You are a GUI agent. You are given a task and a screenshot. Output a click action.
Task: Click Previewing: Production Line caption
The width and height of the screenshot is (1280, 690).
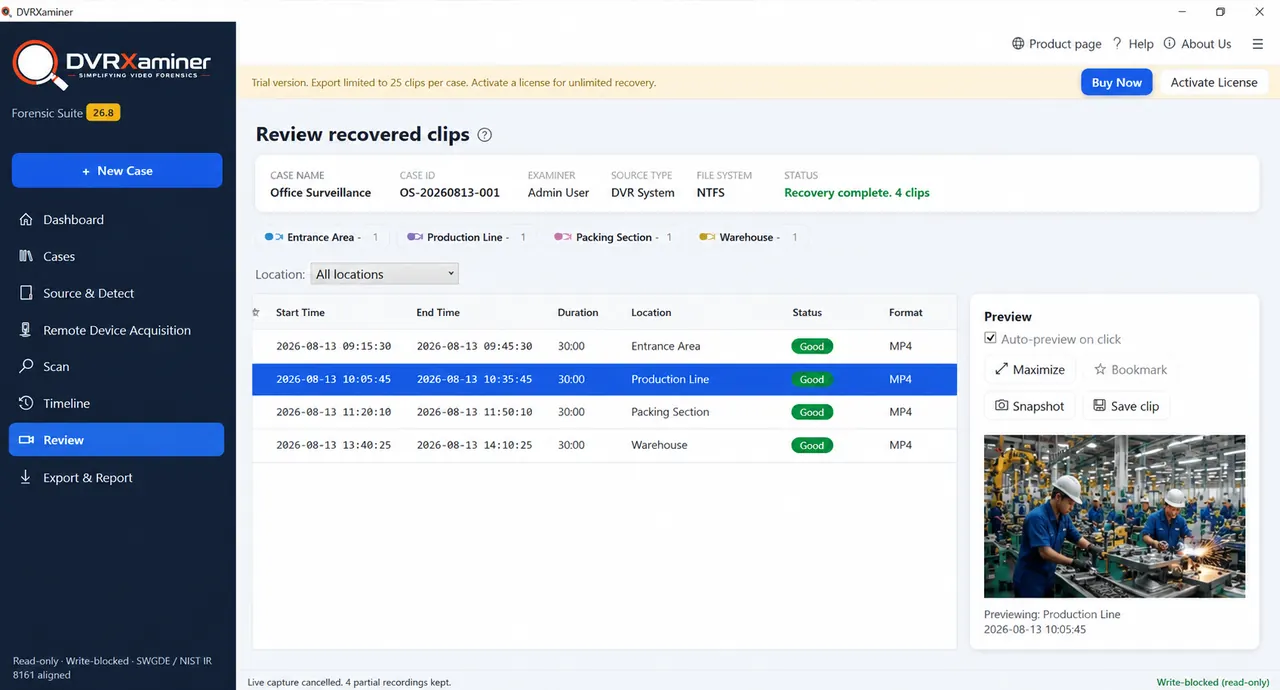(1052, 615)
